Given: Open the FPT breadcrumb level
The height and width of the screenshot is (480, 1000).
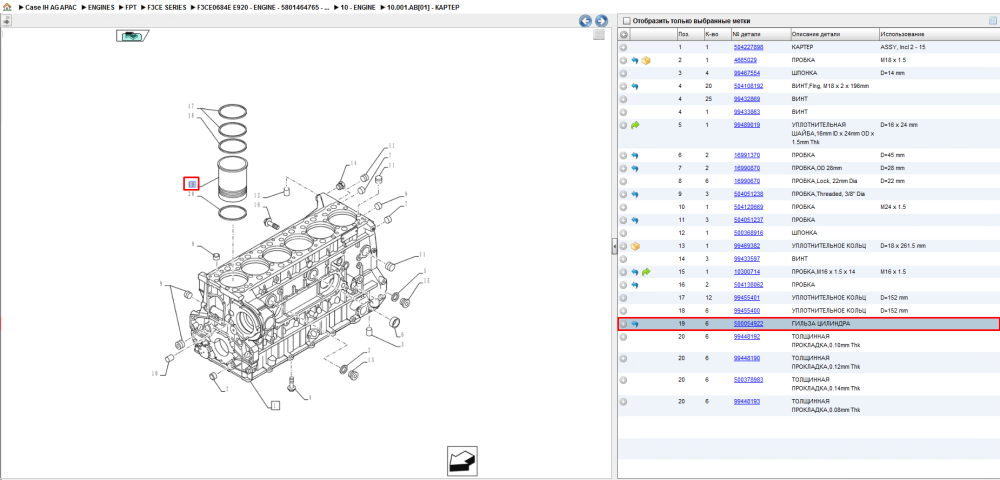Looking at the screenshot, I should coord(131,7).
